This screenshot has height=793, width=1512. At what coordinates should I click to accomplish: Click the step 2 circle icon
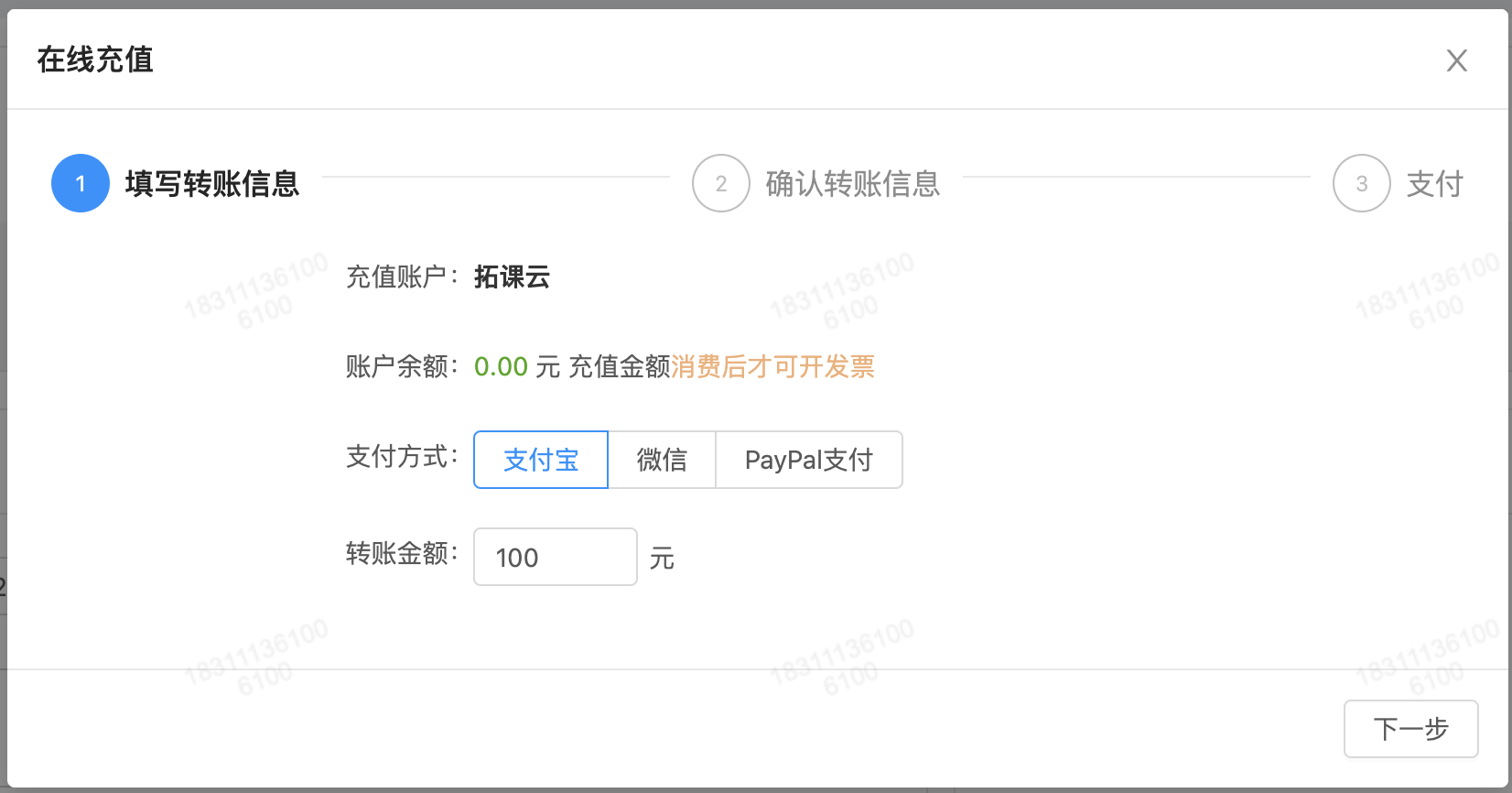pyautogui.click(x=721, y=183)
